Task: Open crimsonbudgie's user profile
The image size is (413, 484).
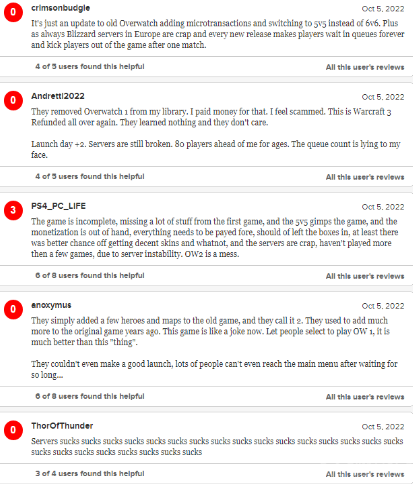Action: click(x=61, y=8)
